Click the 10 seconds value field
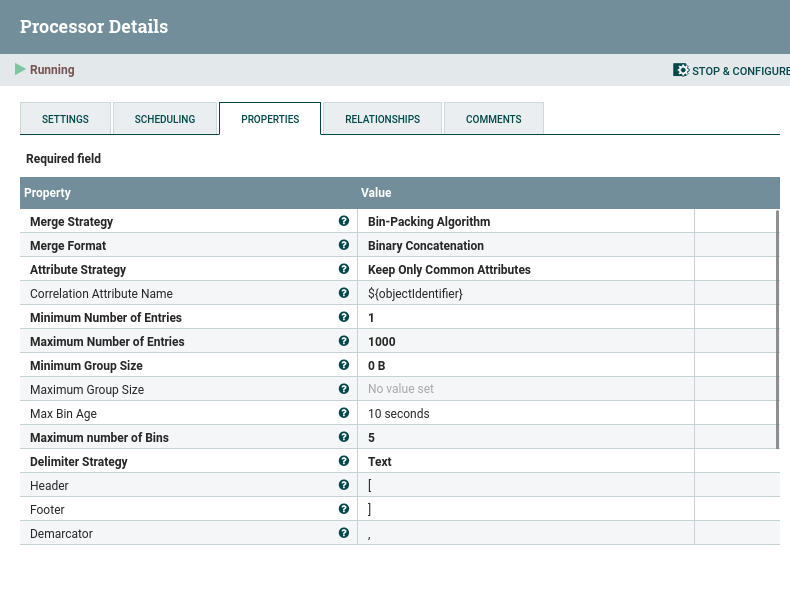This screenshot has width=790, height=592. pyautogui.click(x=399, y=414)
